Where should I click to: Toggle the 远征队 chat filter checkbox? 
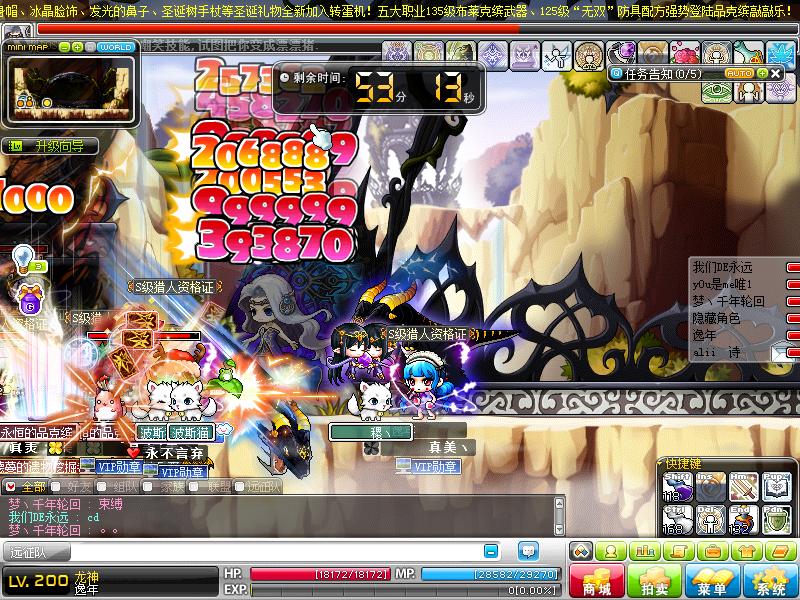240,487
